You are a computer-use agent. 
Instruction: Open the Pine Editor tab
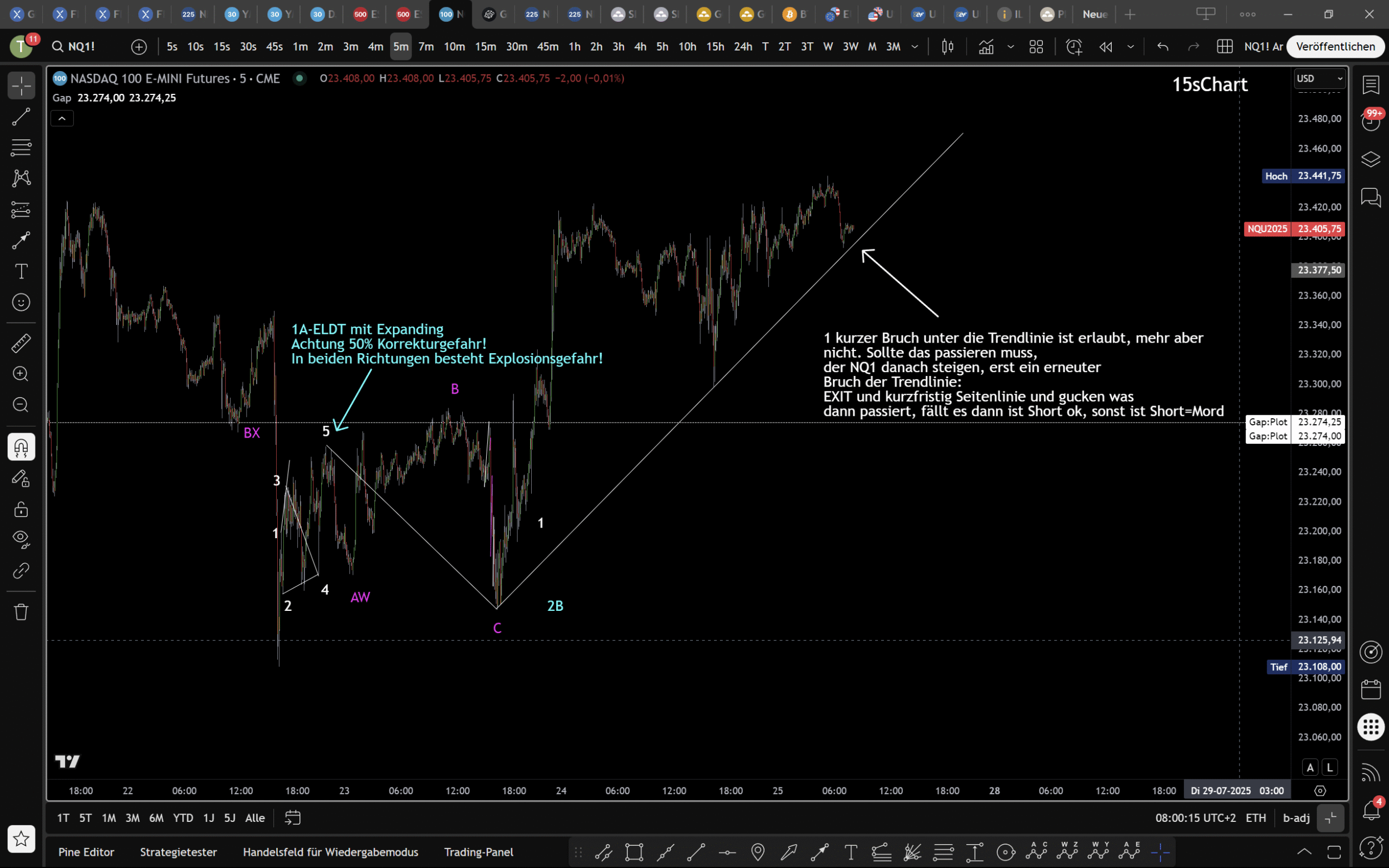(86, 852)
